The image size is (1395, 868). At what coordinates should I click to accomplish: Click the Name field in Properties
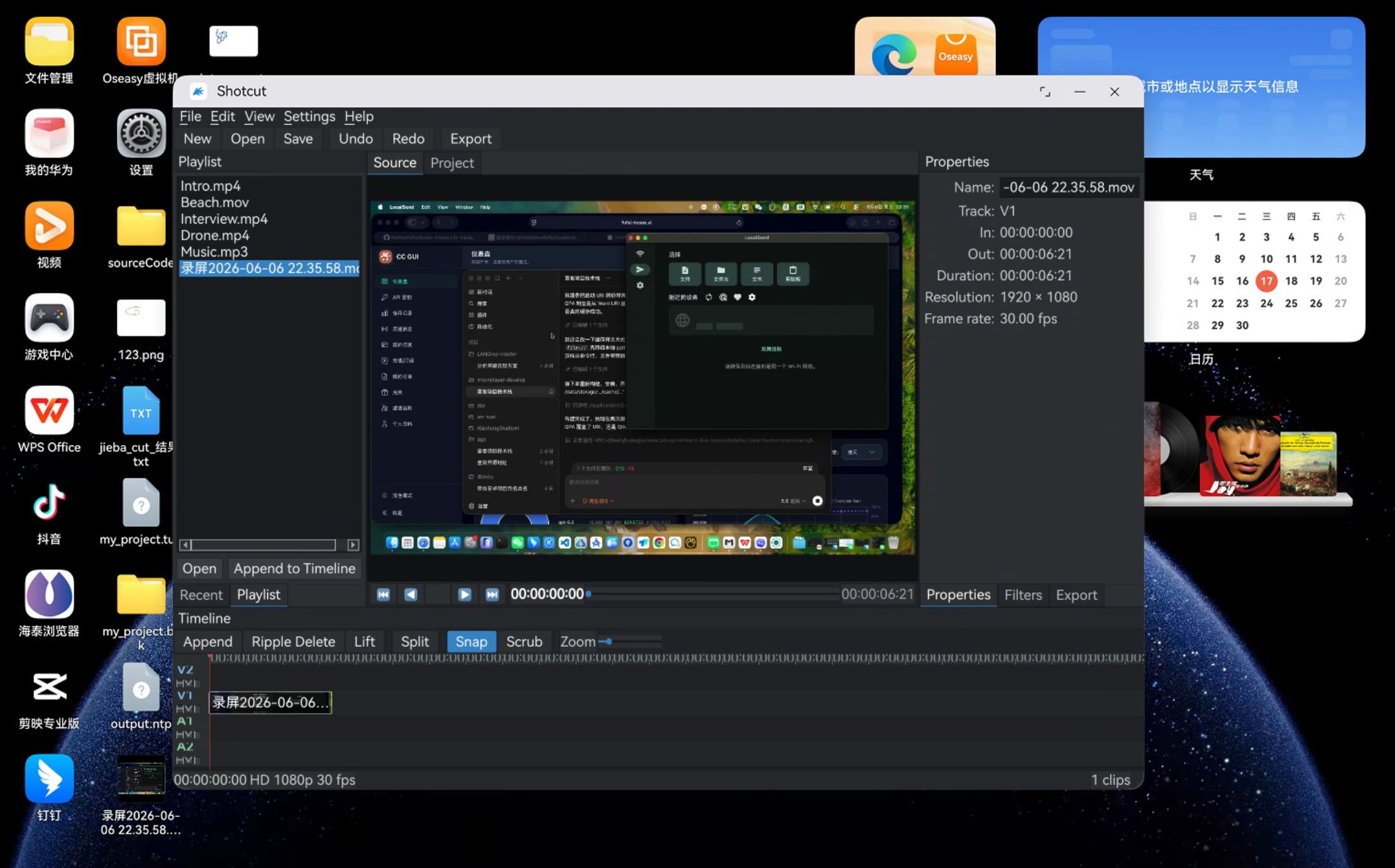pos(1069,187)
